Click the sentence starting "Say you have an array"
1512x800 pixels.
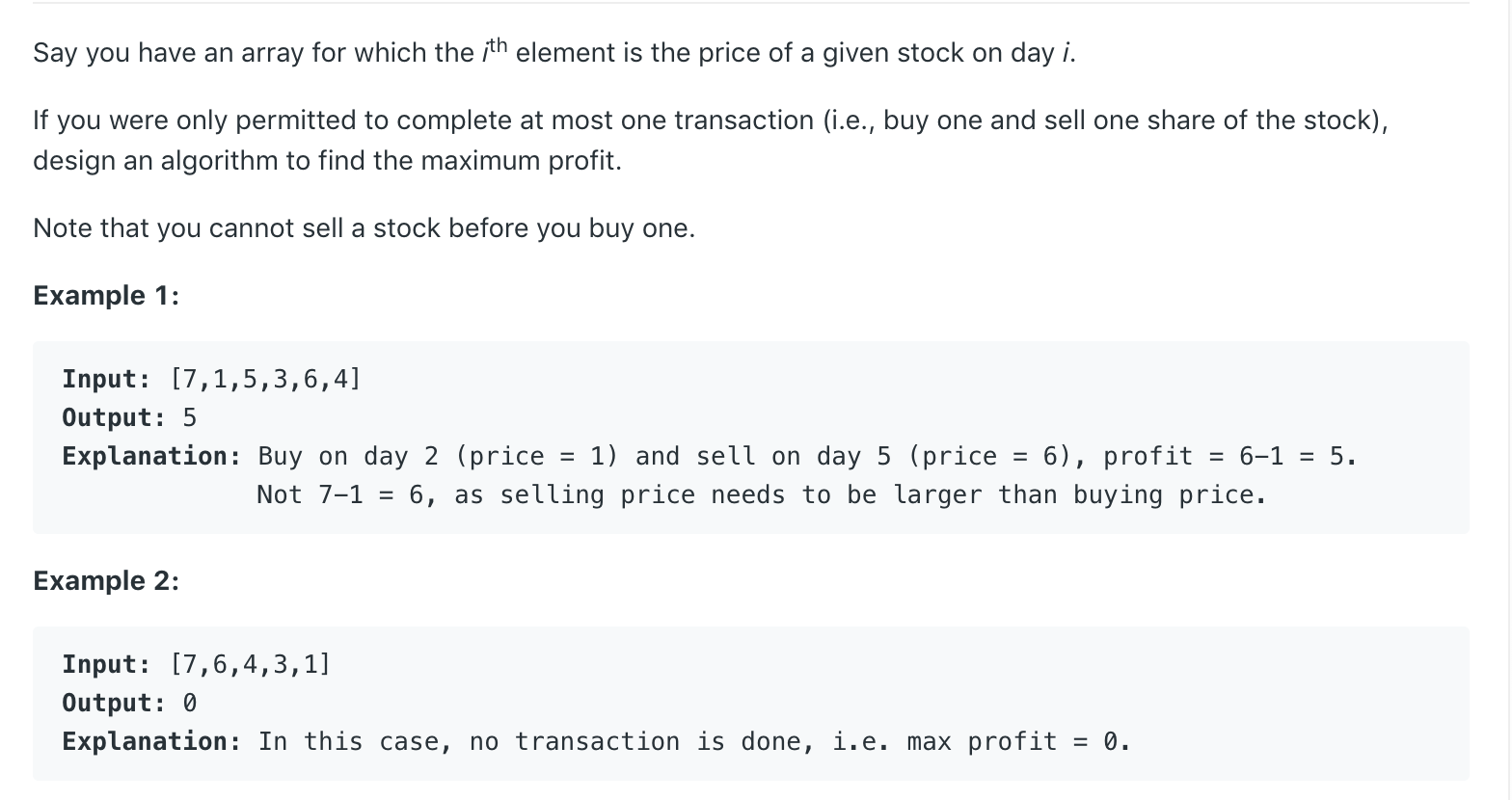tap(554, 52)
